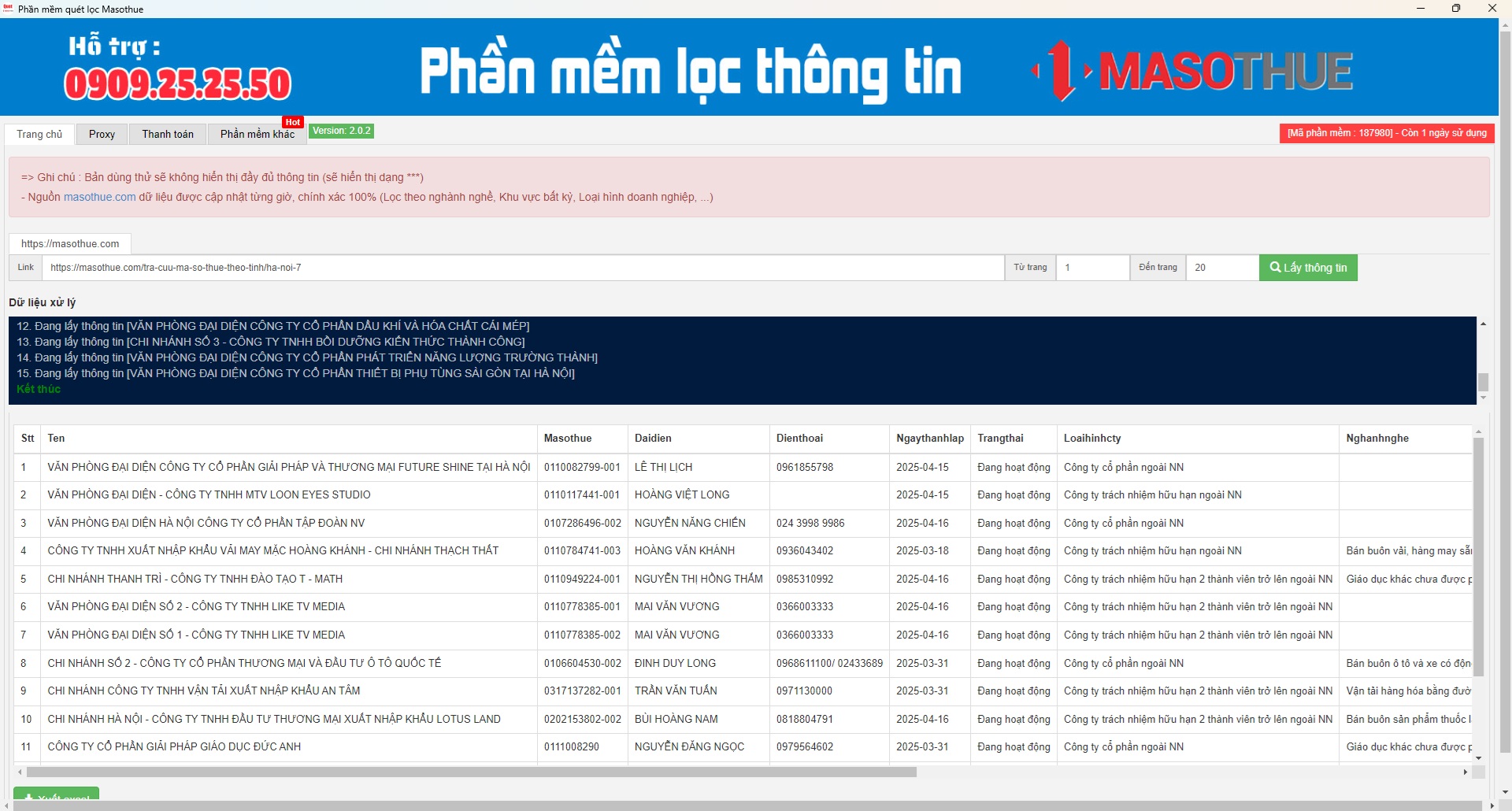
Task: Click the masothue.com source link
Action: click(99, 197)
